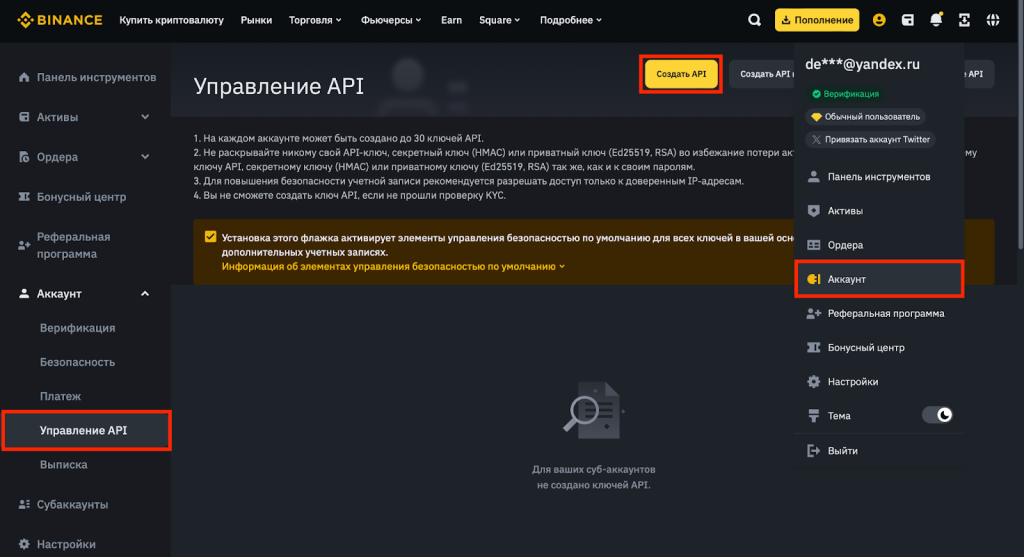Select Выйти to log out
The height and width of the screenshot is (557, 1024).
[879, 451]
